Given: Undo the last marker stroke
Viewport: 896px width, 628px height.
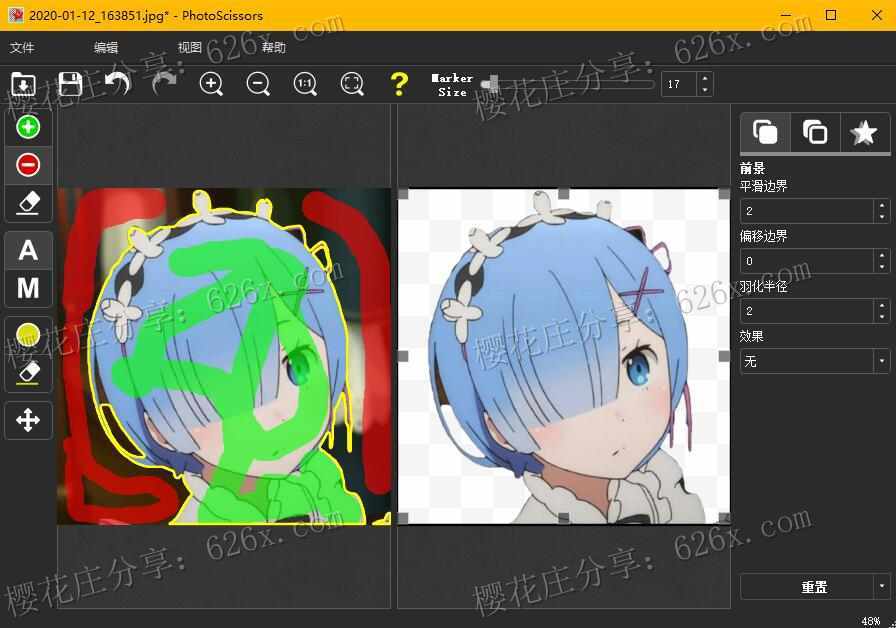Looking at the screenshot, I should [118, 84].
